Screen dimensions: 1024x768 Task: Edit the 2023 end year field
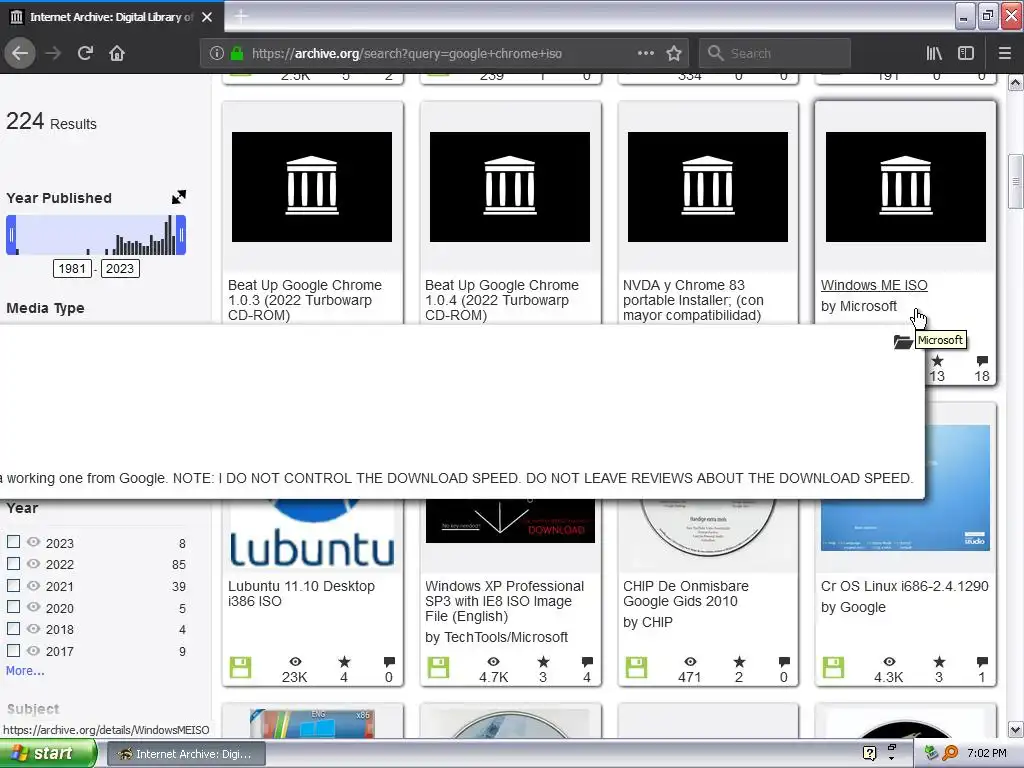tap(120, 268)
